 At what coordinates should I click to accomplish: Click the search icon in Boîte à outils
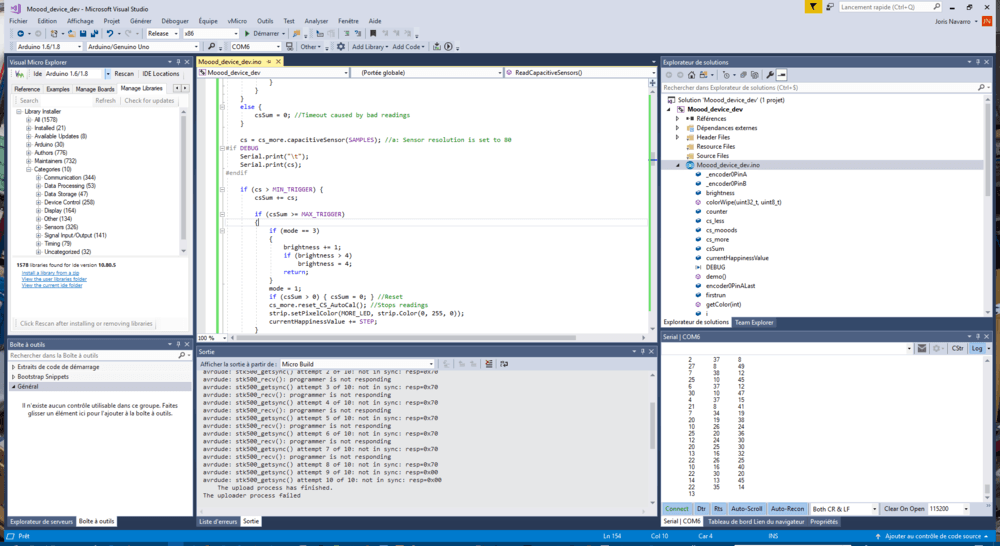point(182,355)
